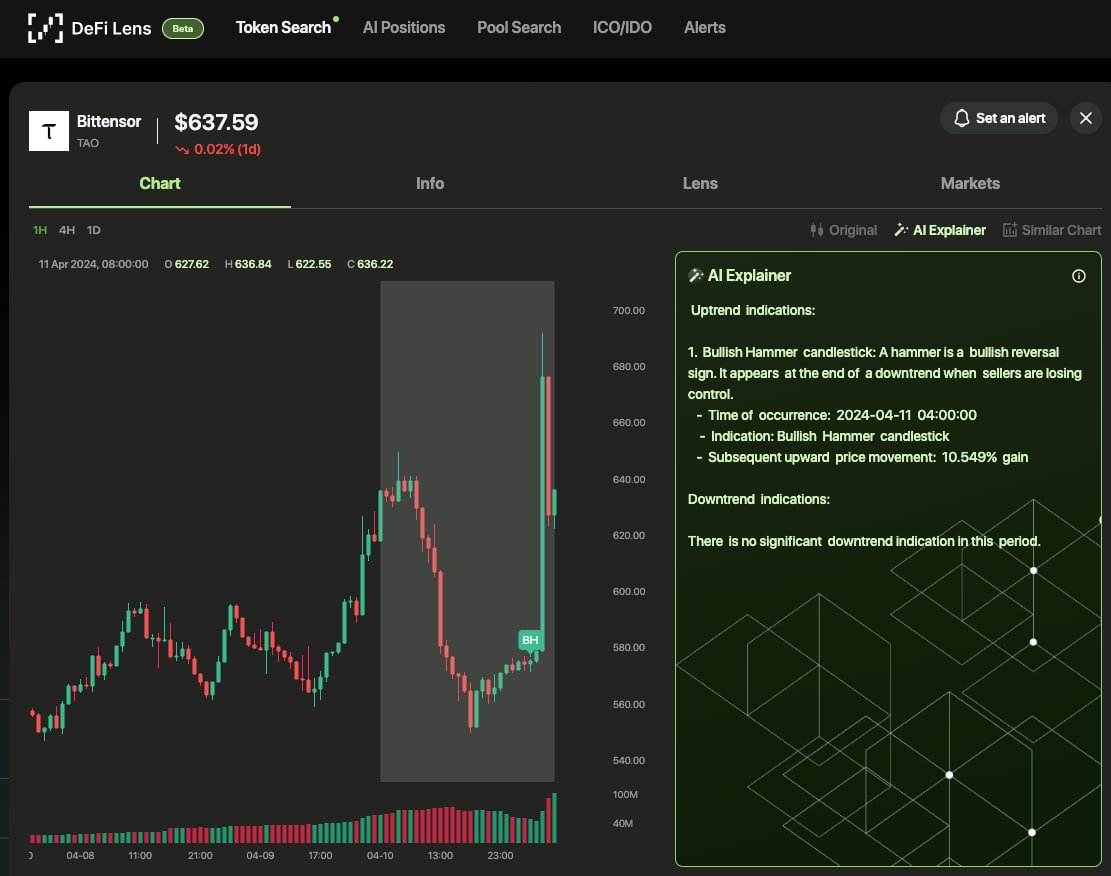This screenshot has width=1111, height=876.
Task: Click the chart icon beside Similar Chart
Action: coord(1010,230)
